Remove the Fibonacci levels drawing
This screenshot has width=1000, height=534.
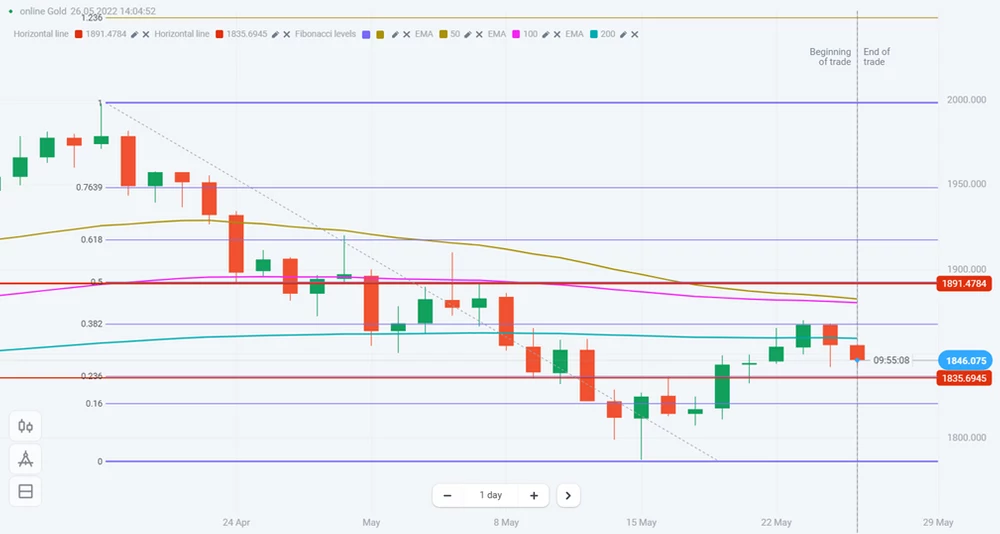407,34
